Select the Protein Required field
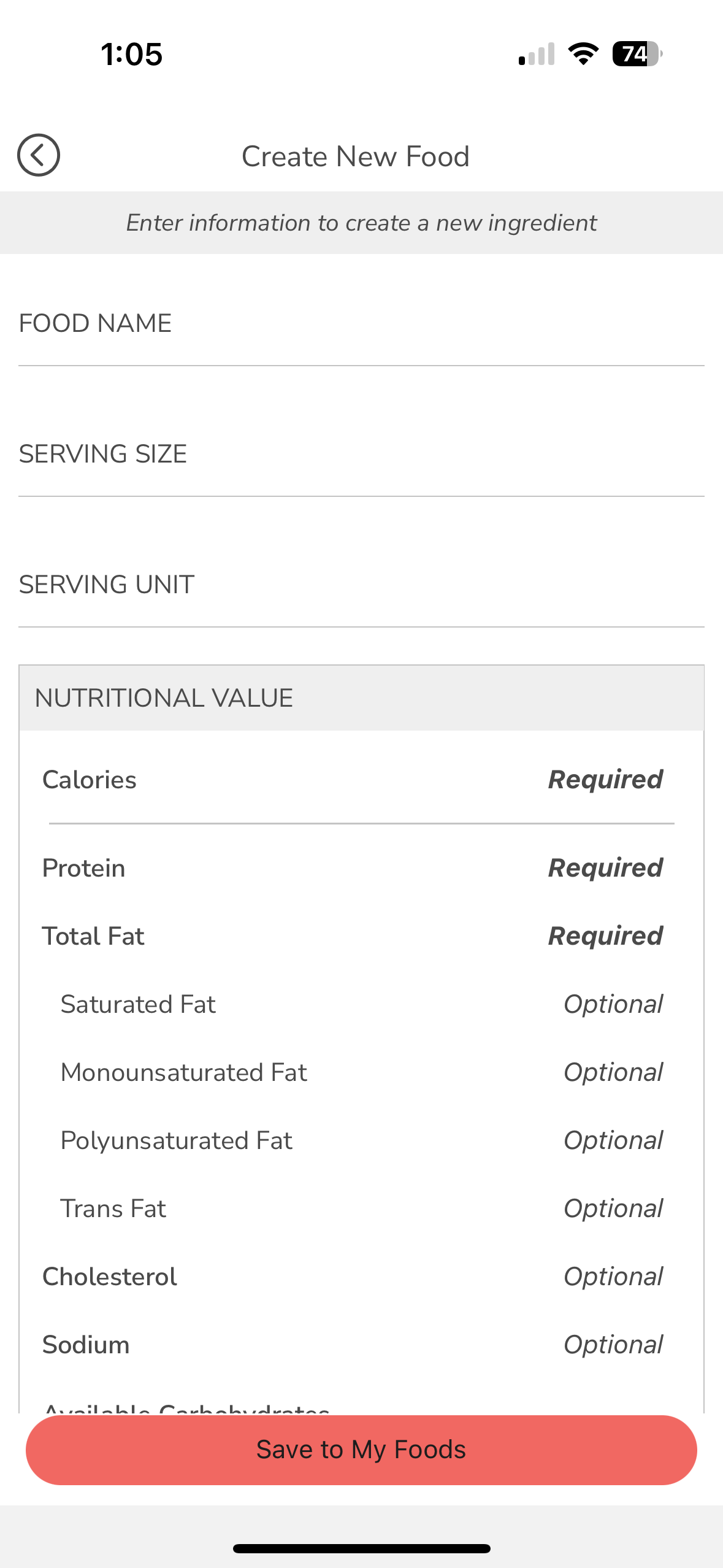 [x=605, y=868]
